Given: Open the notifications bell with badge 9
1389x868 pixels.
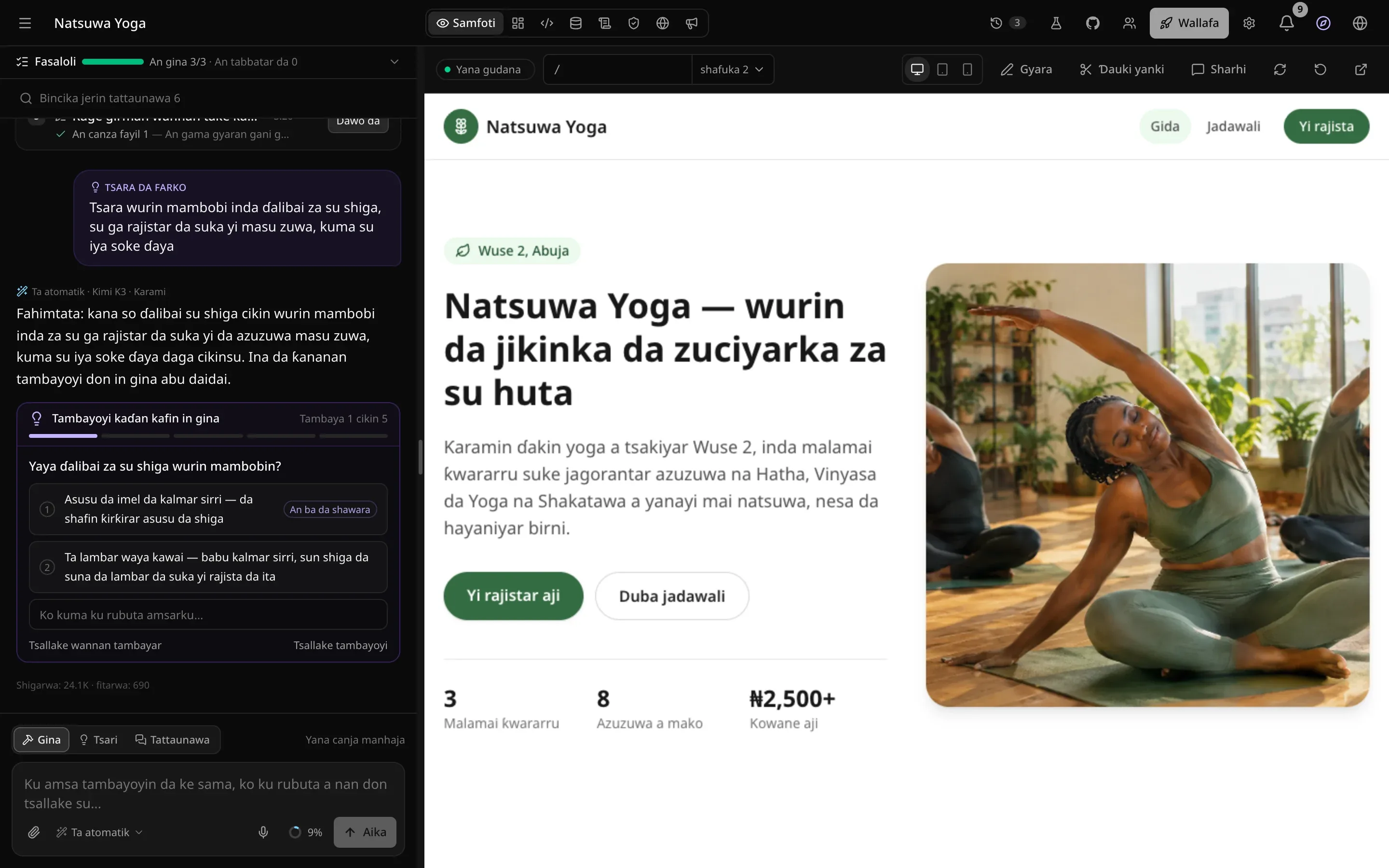Looking at the screenshot, I should pos(1287,23).
